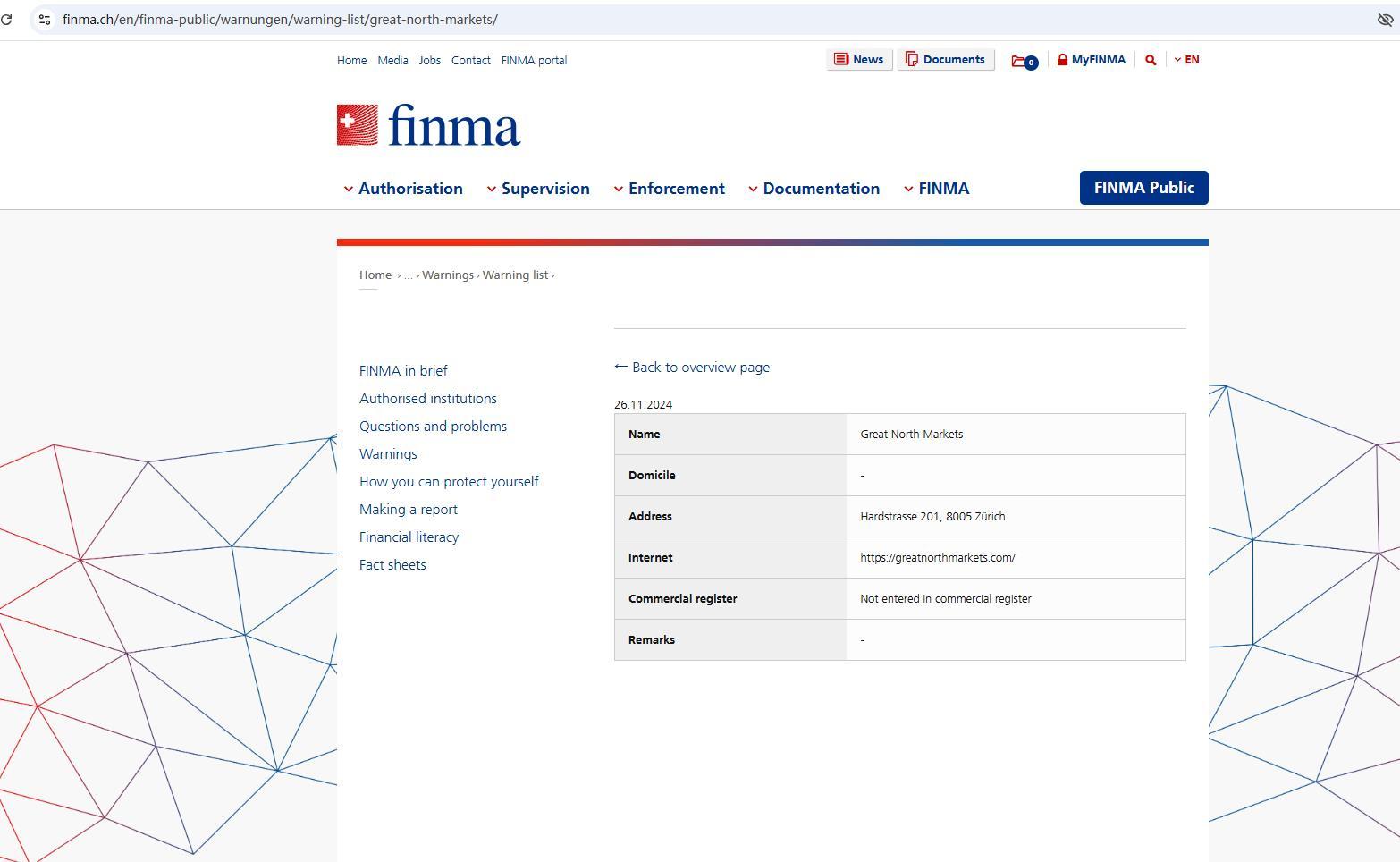
Task: Open the Documentation menu
Action: pos(814,189)
